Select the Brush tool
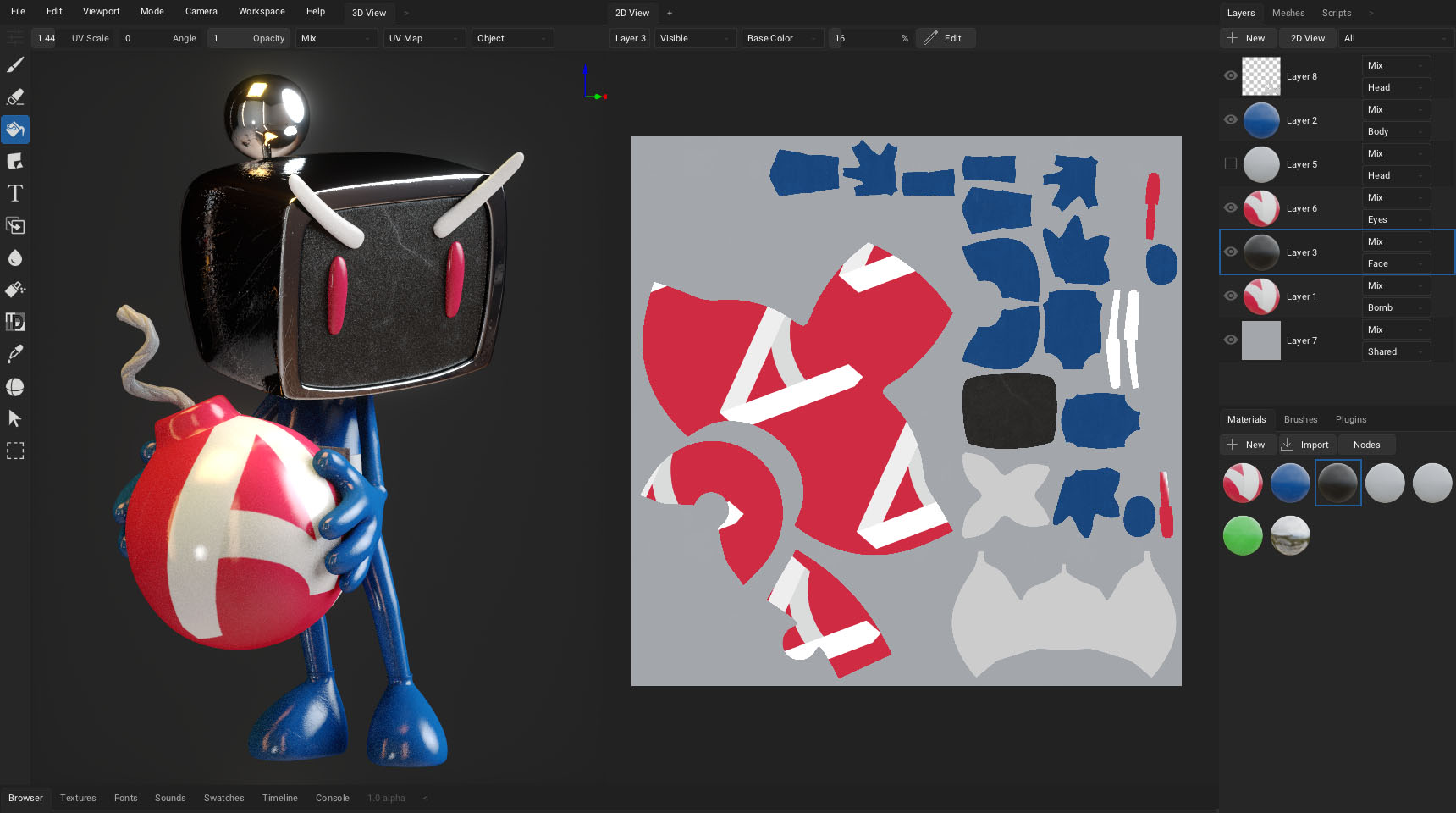 coord(15,65)
